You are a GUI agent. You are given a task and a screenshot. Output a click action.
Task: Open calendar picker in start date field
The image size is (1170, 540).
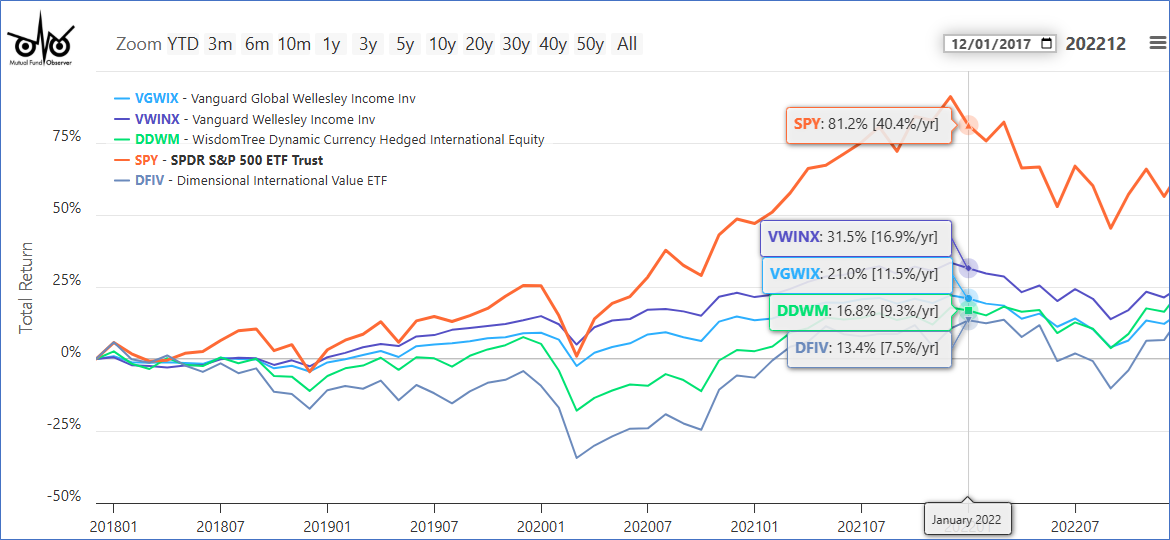click(x=1046, y=44)
